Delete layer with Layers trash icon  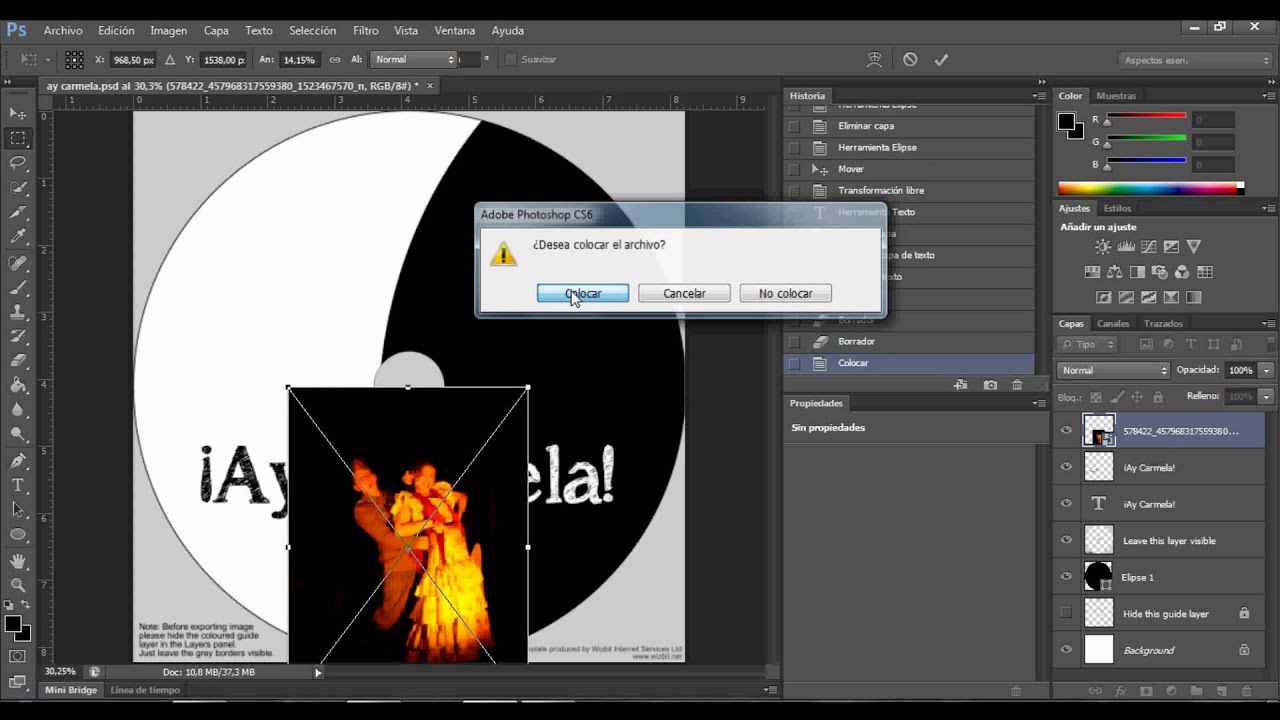point(1245,691)
